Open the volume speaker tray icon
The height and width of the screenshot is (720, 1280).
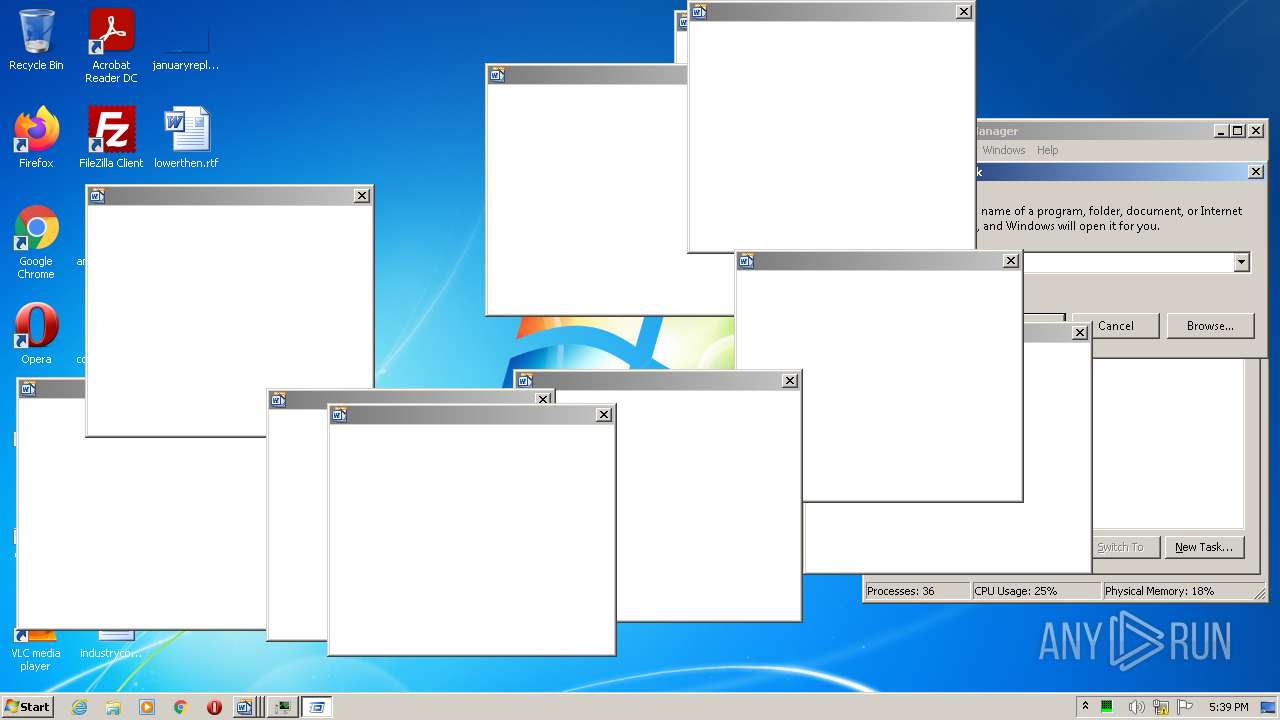pos(1136,707)
